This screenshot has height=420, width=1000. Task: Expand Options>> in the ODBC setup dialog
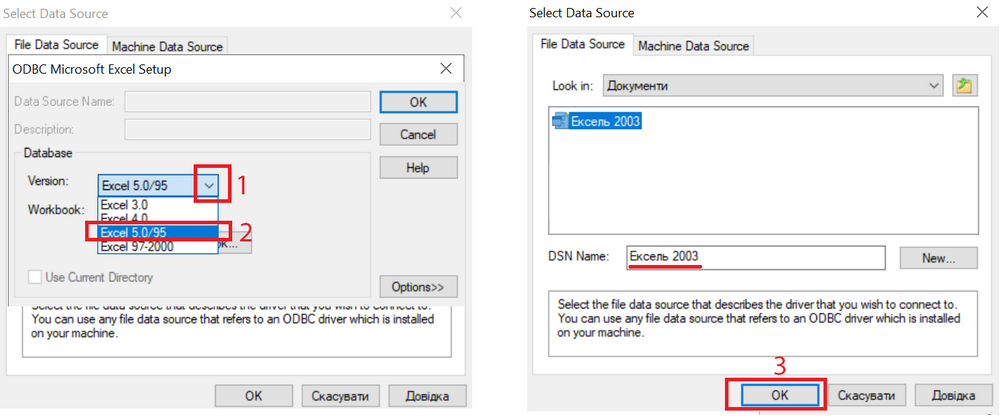point(418,287)
